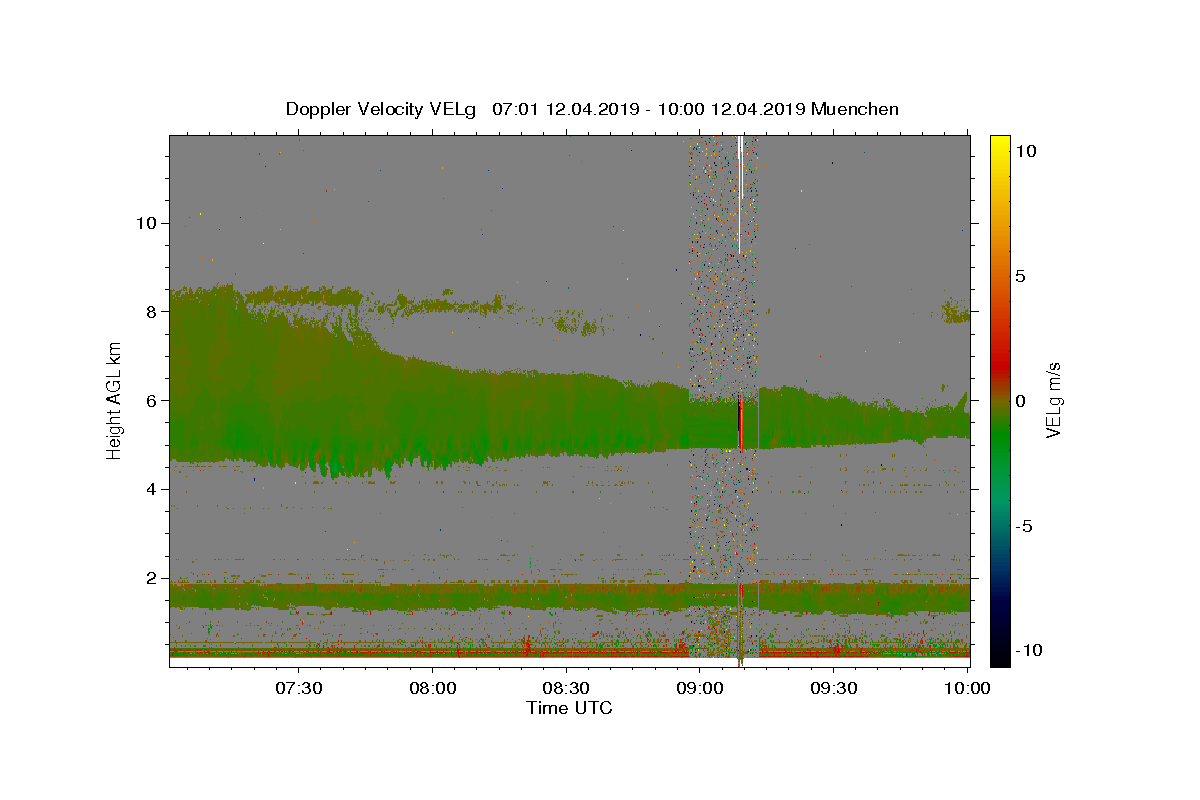Click the colorbar tick value '0'
The width and height of the screenshot is (1200, 800).
[x=1022, y=400]
